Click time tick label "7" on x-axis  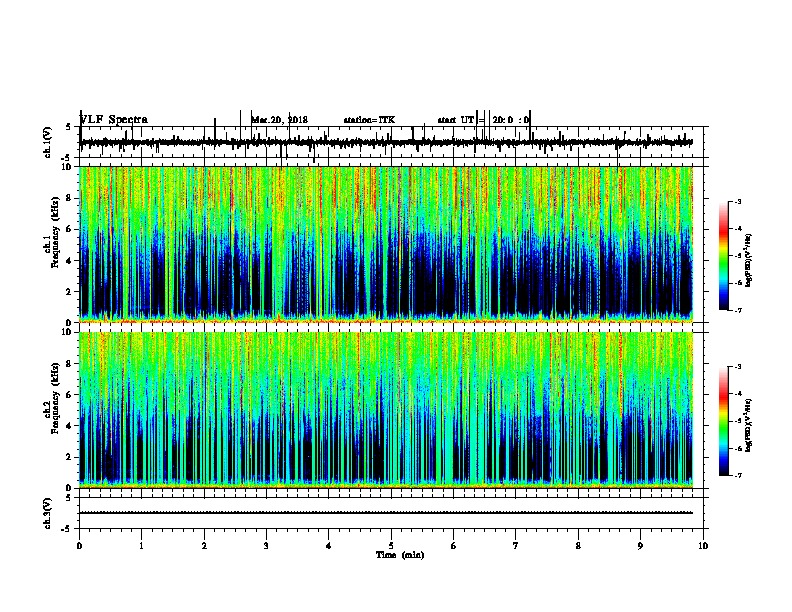[x=516, y=546]
